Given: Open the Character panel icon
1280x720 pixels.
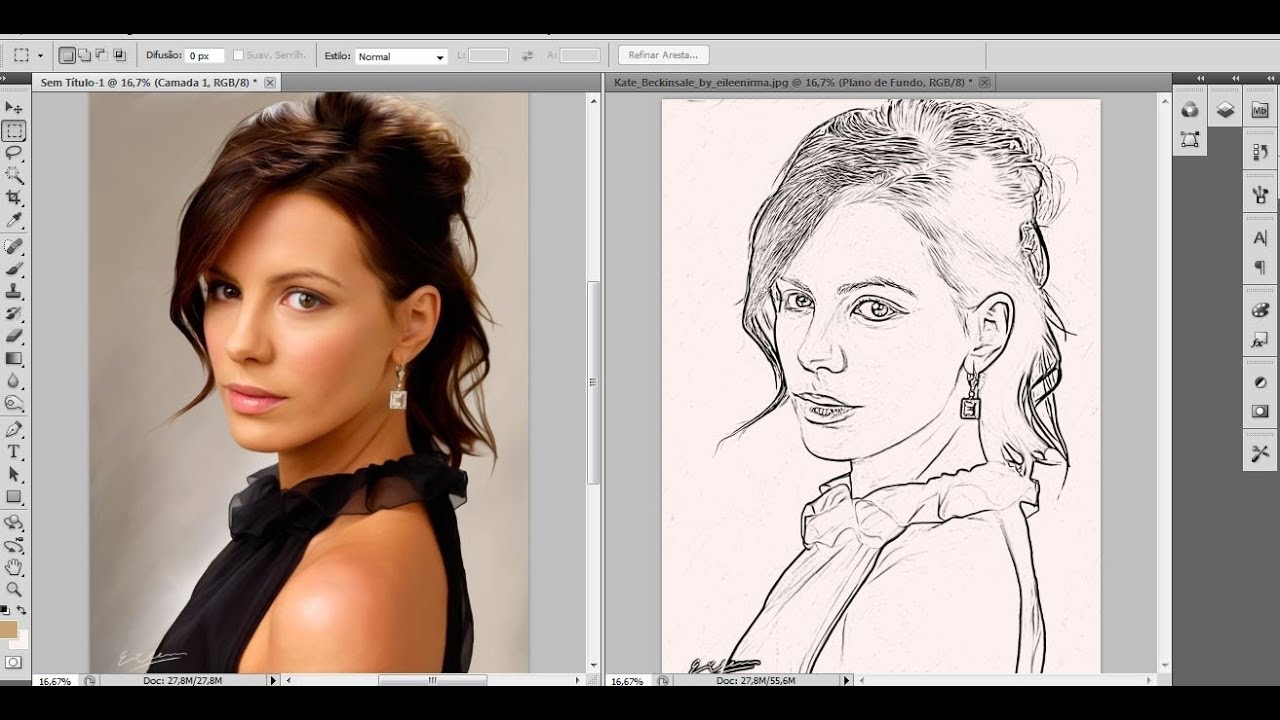Looking at the screenshot, I should tap(1262, 235).
